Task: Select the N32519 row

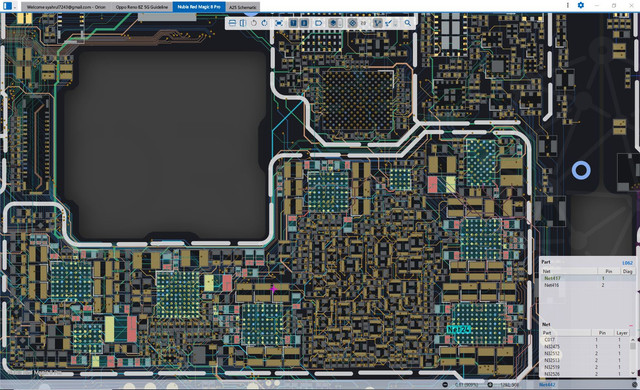Action: click(586, 367)
